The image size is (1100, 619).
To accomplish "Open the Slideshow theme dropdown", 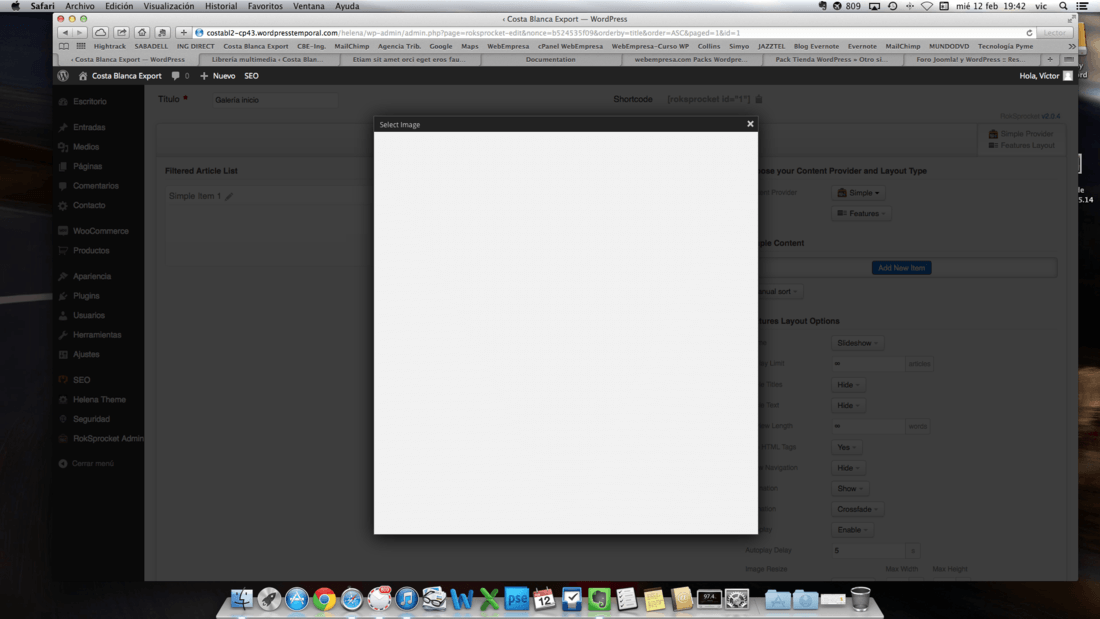I will 858,343.
